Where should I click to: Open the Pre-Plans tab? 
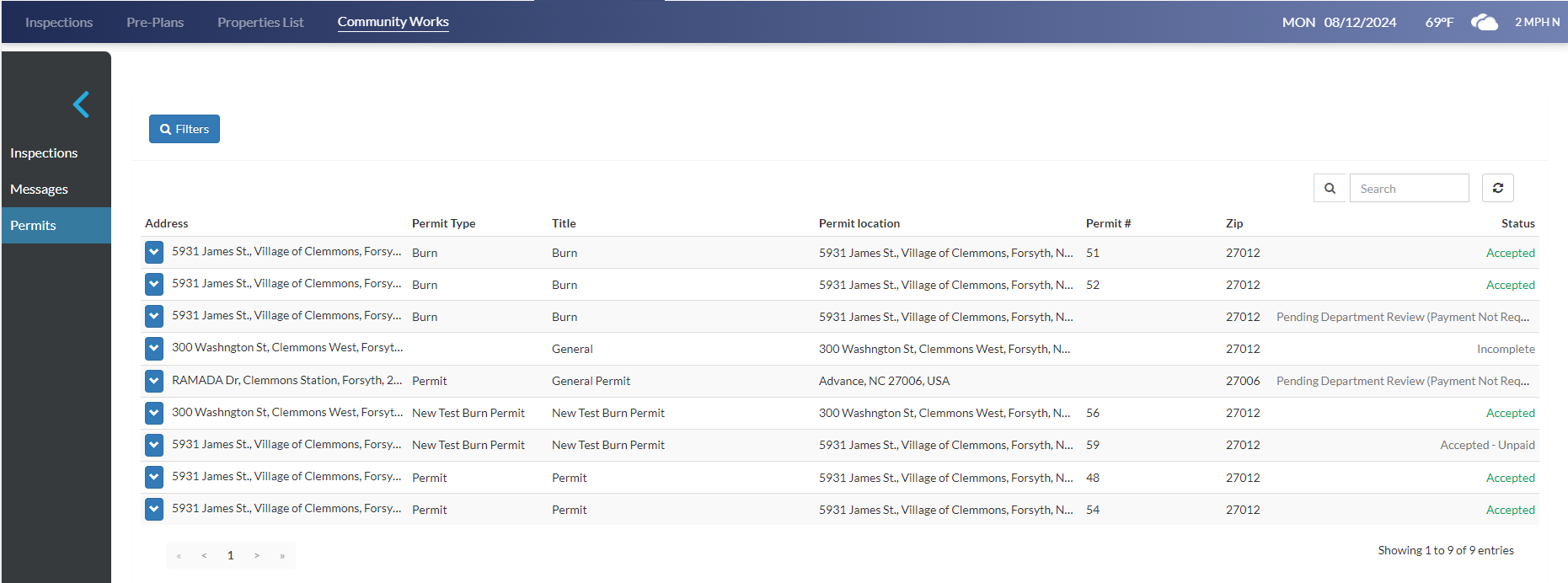tap(155, 23)
